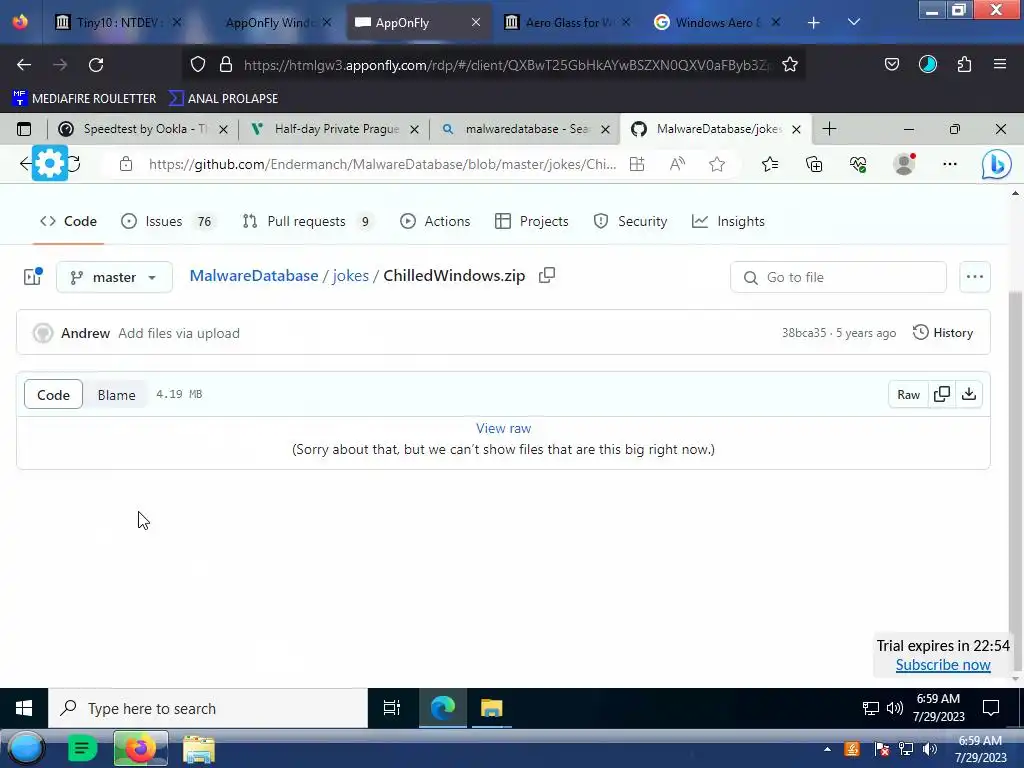The image size is (1024, 768).
Task: Add this GitHub page to Edge favorites
Action: pyautogui.click(x=717, y=165)
